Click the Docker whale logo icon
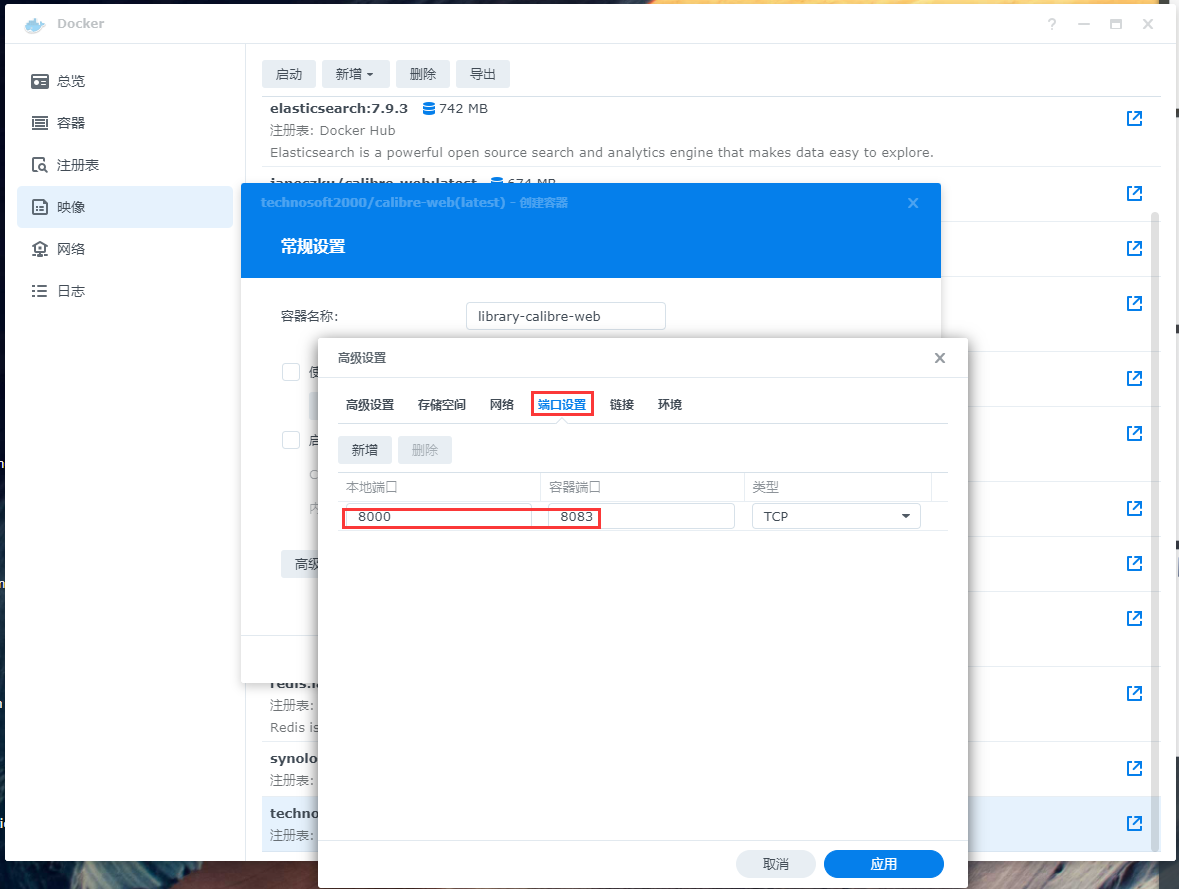 point(35,24)
